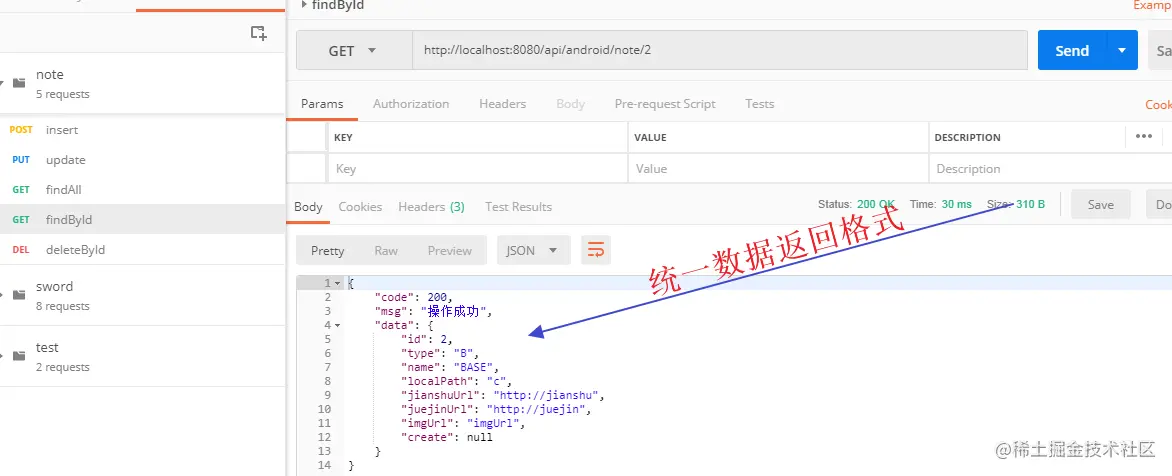
Task: Click the Key input field
Action: click(478, 169)
